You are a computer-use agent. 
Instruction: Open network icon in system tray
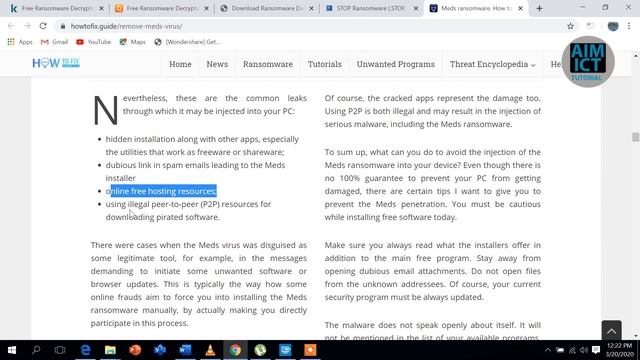[x=572, y=350]
